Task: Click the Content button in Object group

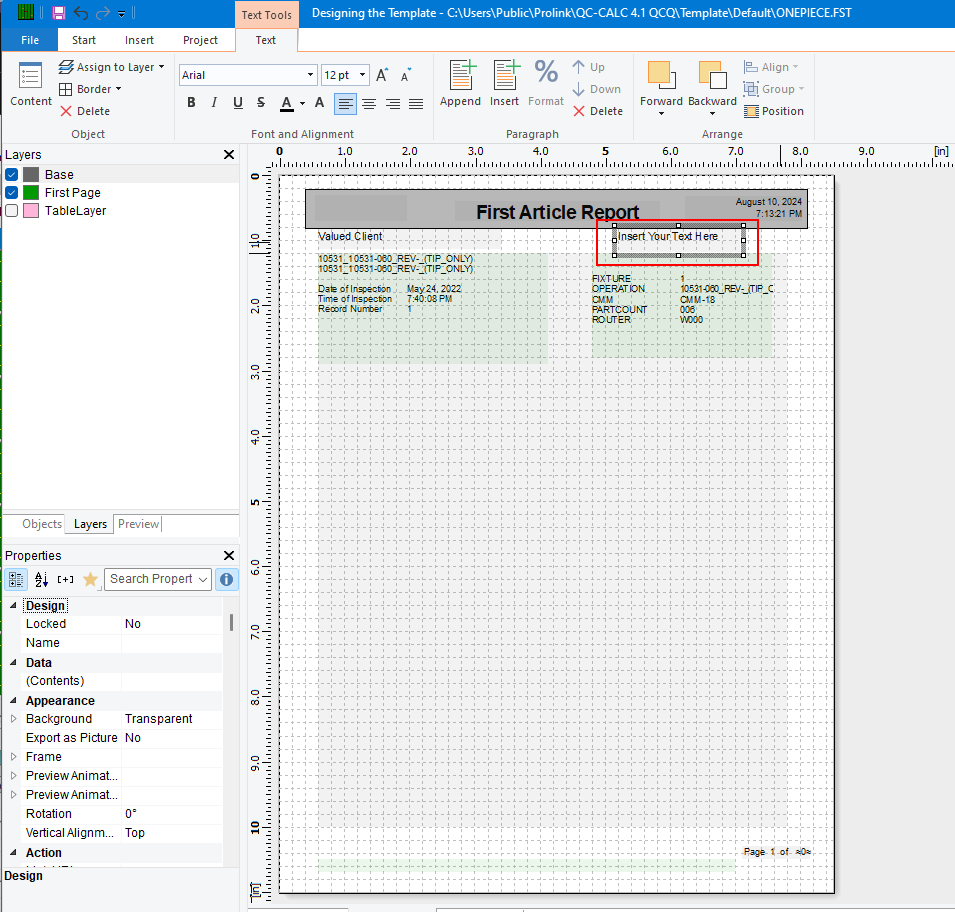Action: 30,86
